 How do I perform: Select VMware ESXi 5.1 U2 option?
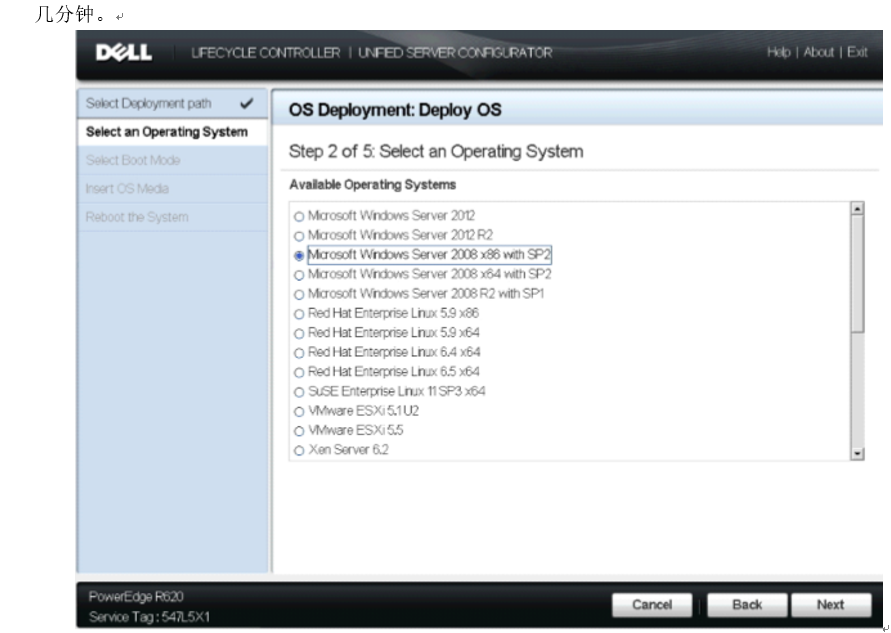click(299, 412)
